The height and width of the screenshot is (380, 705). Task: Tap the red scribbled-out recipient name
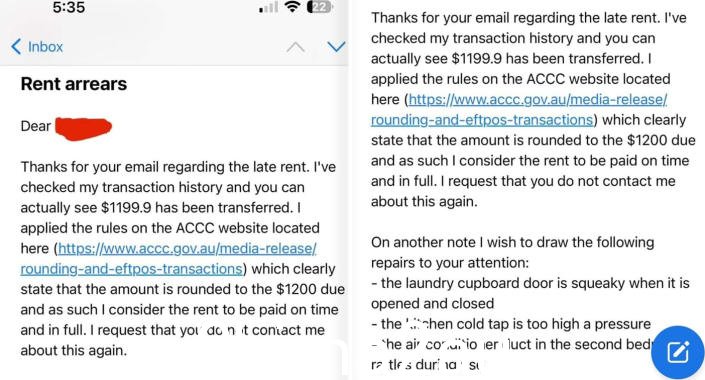click(x=83, y=128)
